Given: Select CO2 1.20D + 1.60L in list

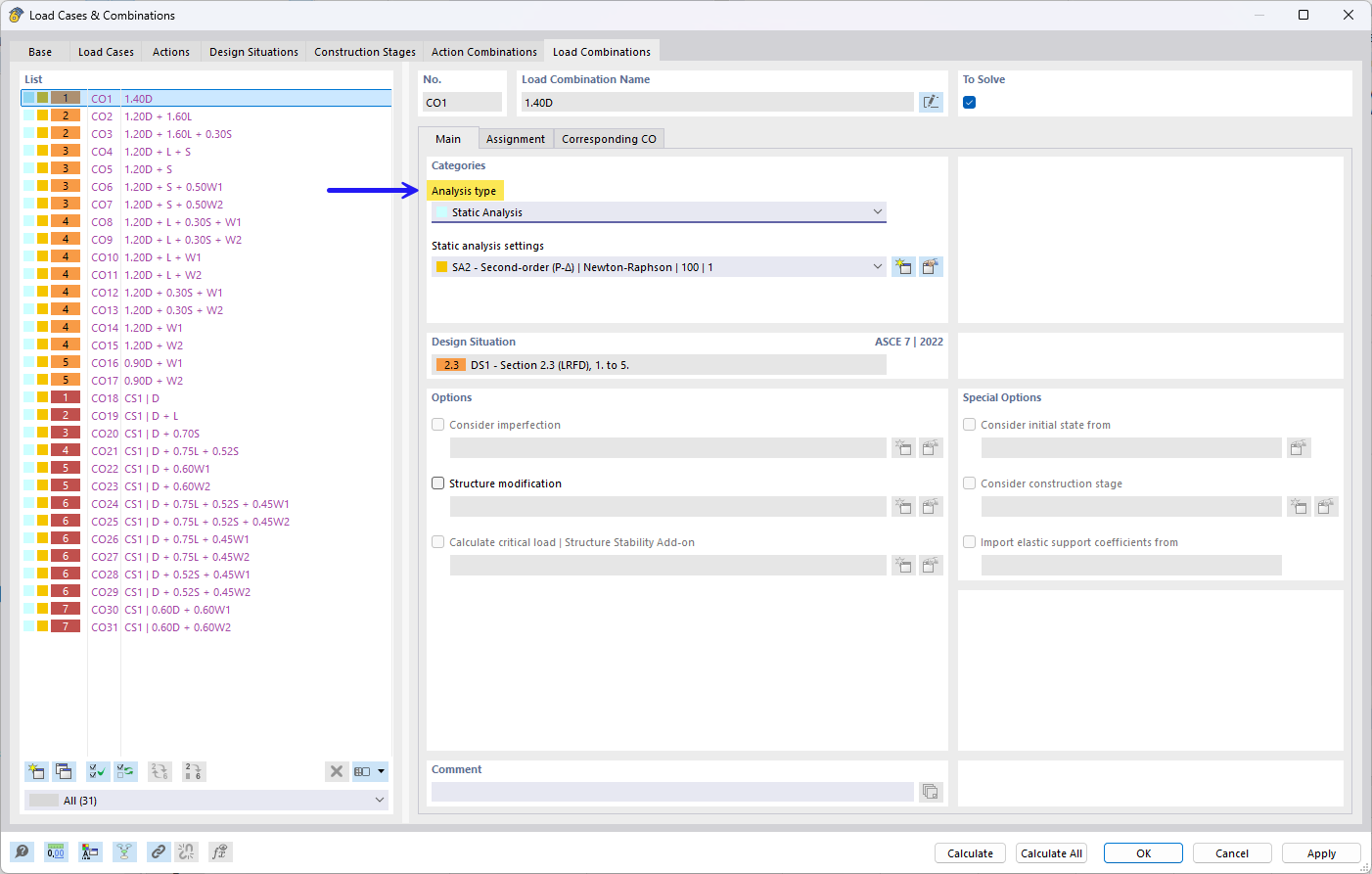Looking at the screenshot, I should [206, 116].
